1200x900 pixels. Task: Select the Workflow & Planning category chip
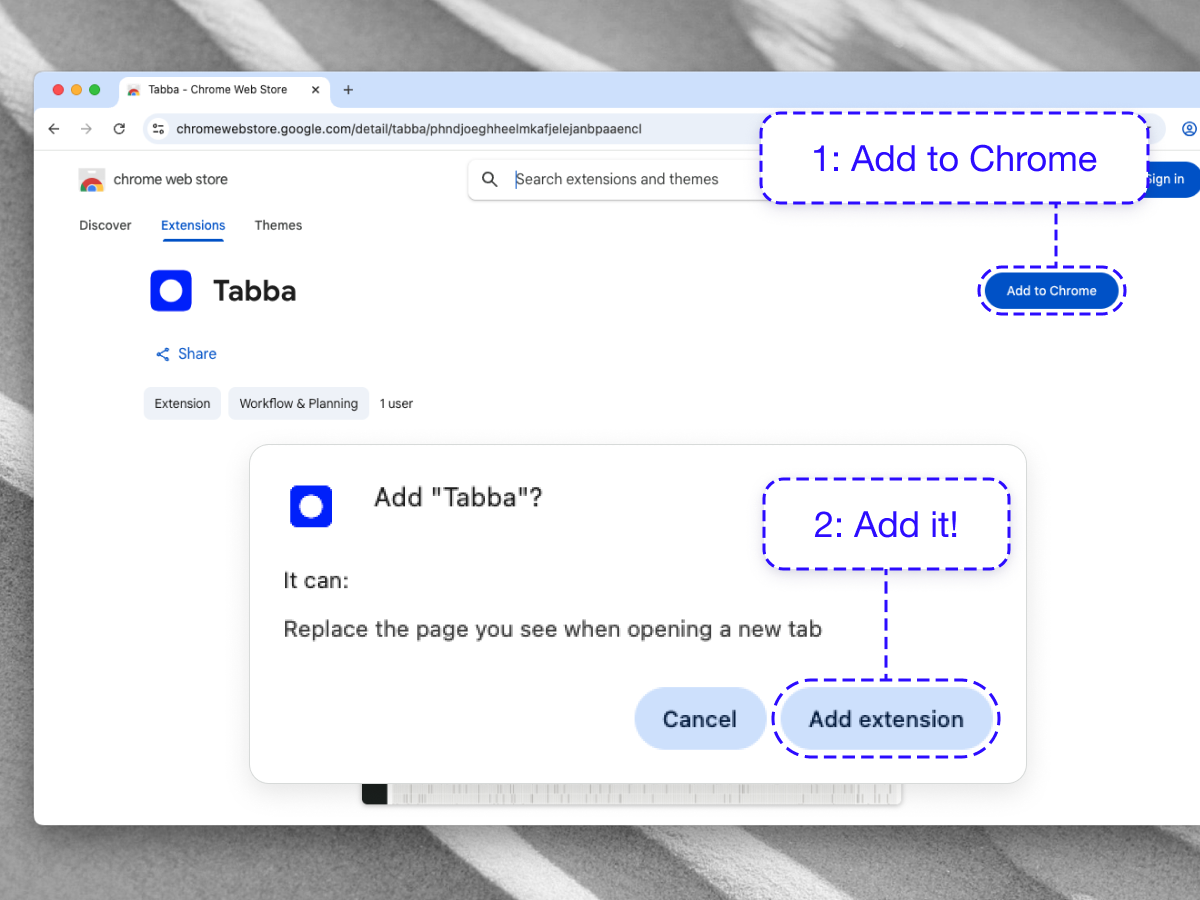coord(298,403)
